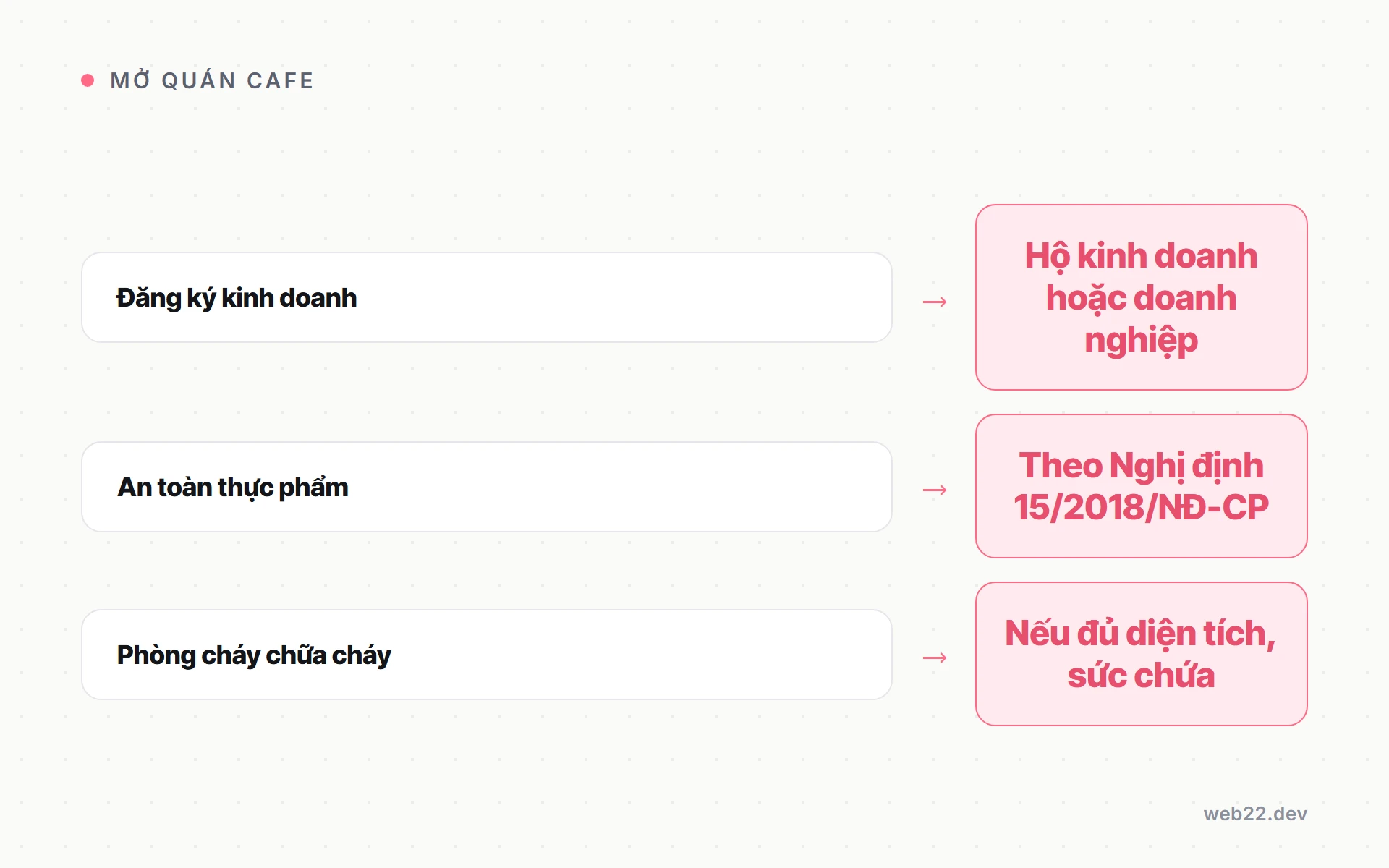Click the hoặc doanh line of text

pos(1142,299)
